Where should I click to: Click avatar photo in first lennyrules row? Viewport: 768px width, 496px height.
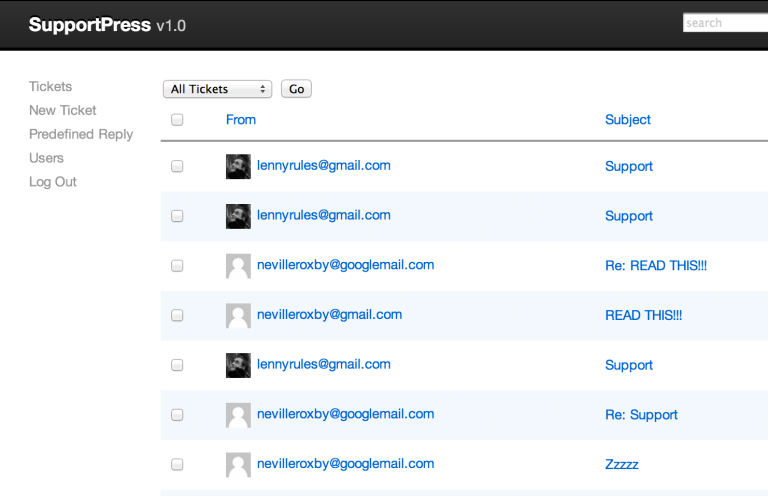tap(238, 167)
